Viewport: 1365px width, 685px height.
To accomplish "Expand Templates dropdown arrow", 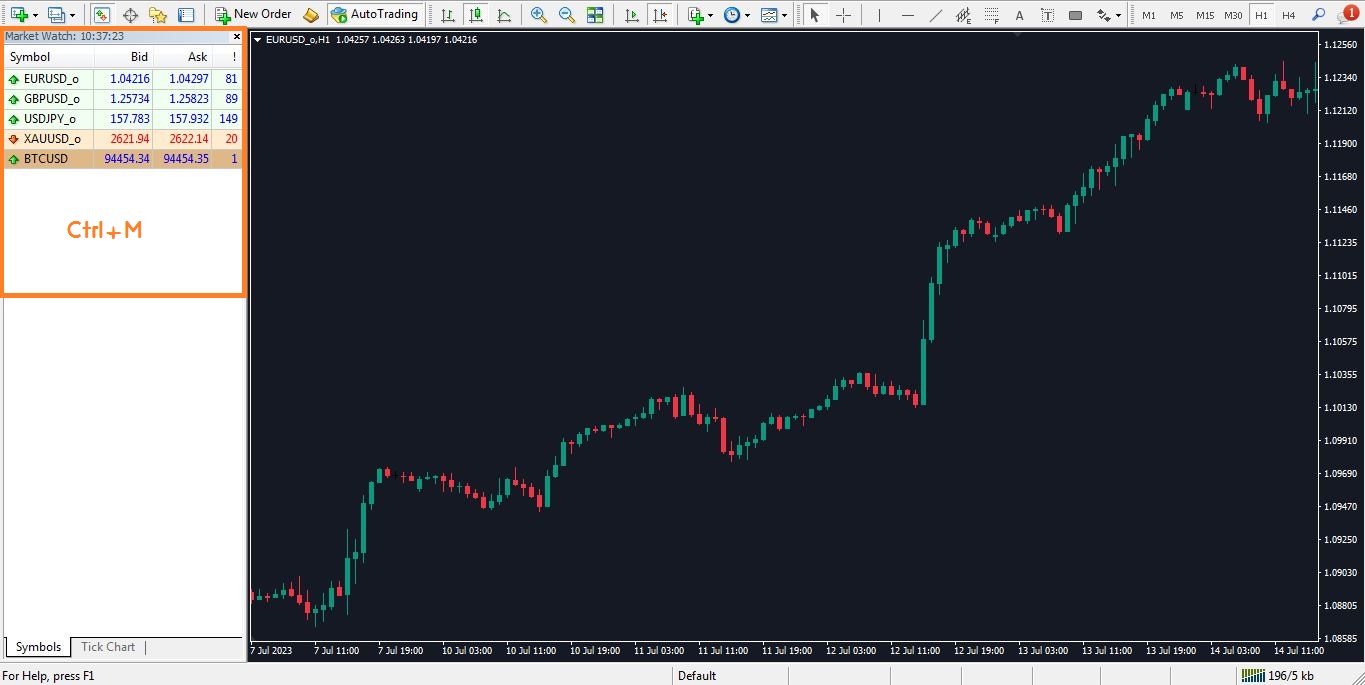I will (784, 15).
